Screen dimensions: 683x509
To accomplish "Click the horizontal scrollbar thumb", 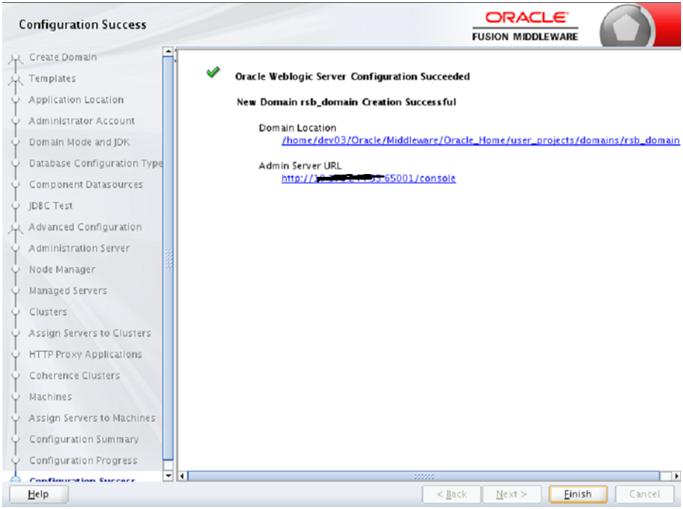I will pyautogui.click(x=423, y=476).
